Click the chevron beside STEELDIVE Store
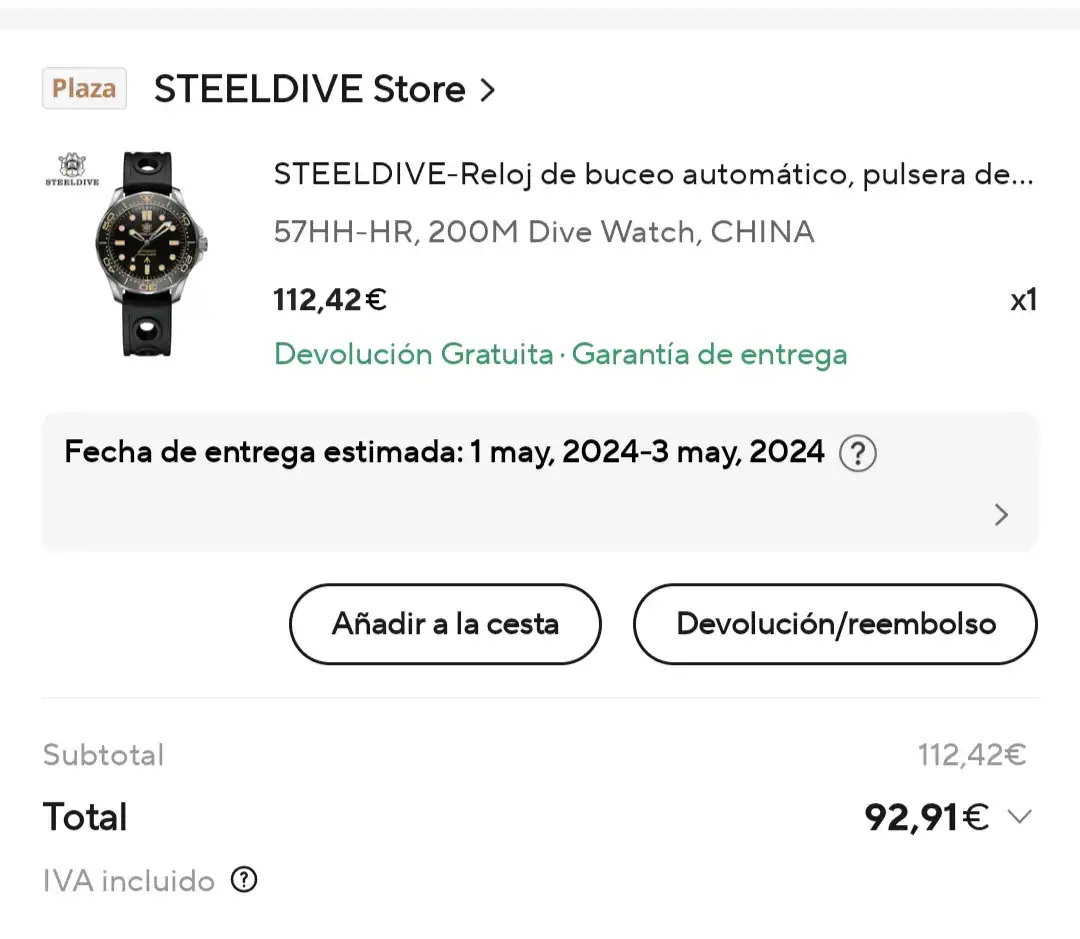1080x939 pixels. pos(487,91)
